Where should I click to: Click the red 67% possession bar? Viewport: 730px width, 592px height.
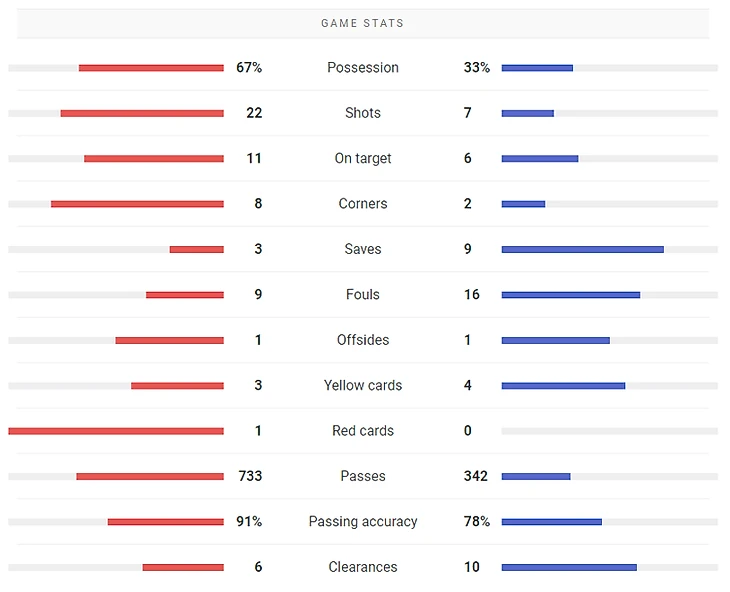pyautogui.click(x=151, y=68)
